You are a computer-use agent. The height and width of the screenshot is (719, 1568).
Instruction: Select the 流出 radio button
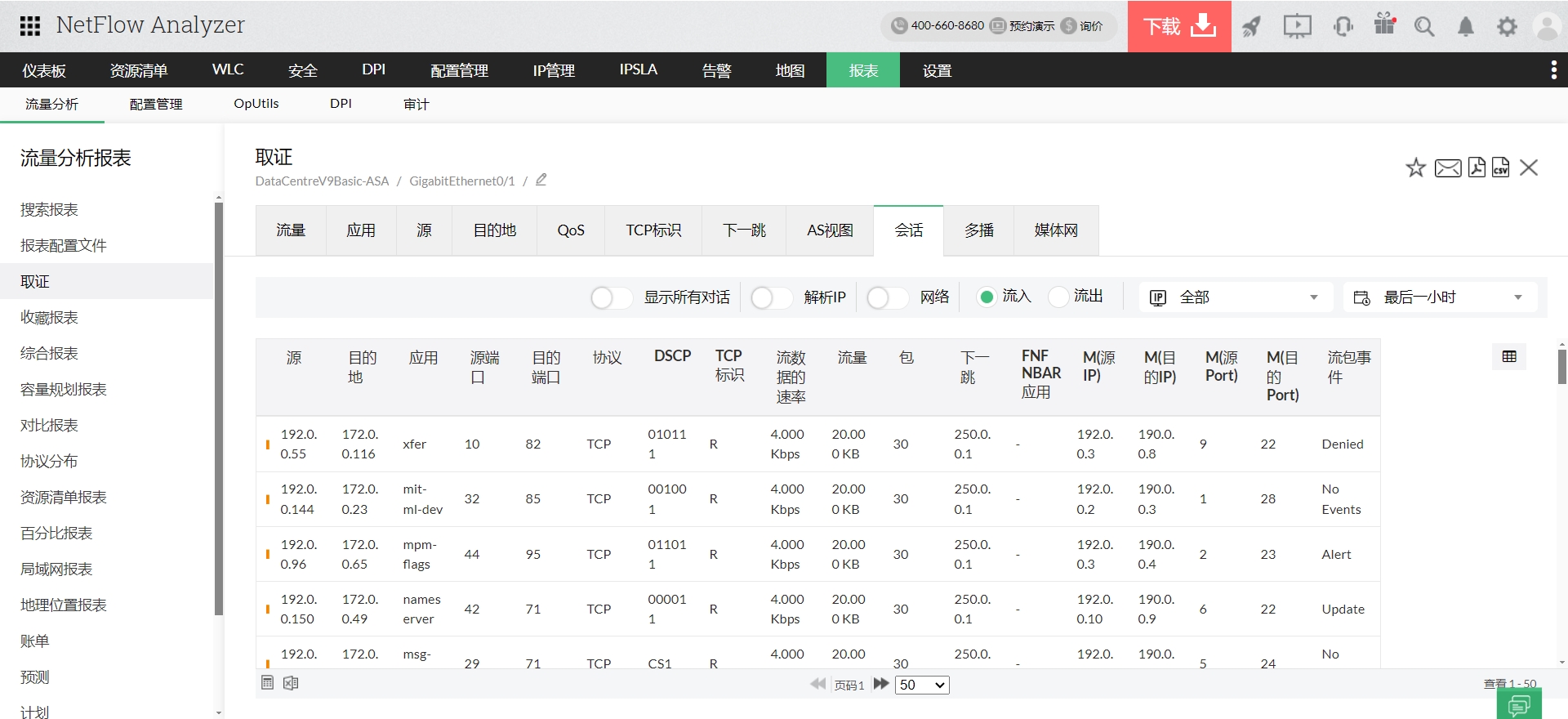[1058, 297]
